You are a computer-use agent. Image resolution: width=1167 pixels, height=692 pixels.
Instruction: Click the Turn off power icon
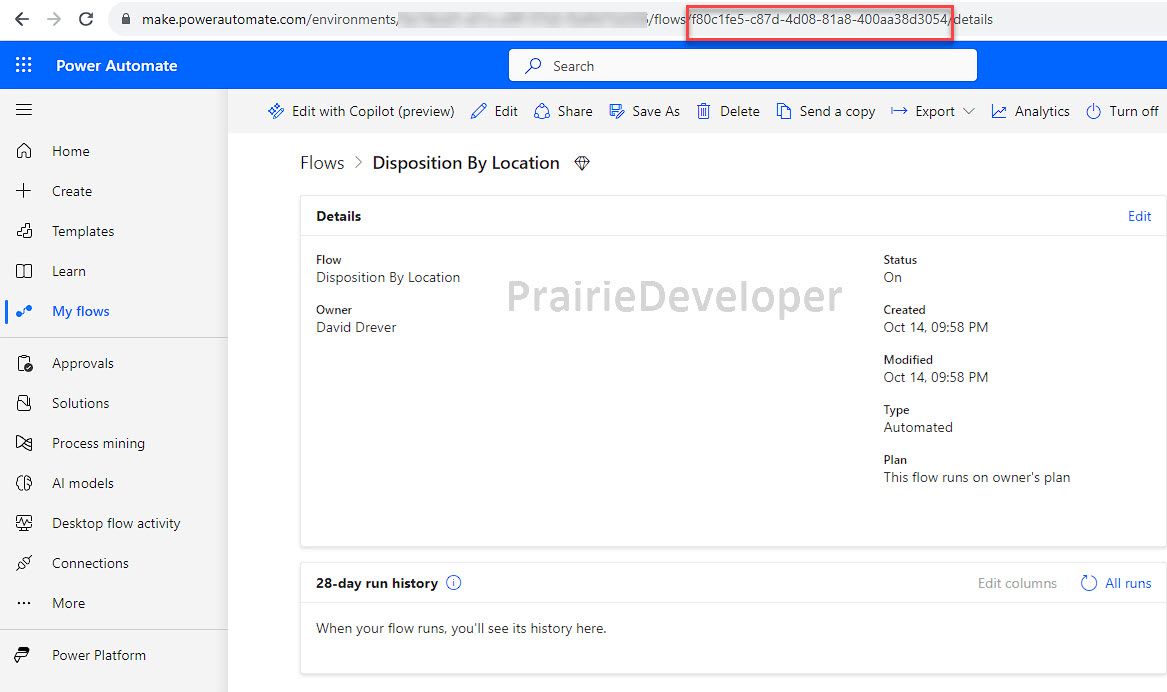pos(1093,111)
